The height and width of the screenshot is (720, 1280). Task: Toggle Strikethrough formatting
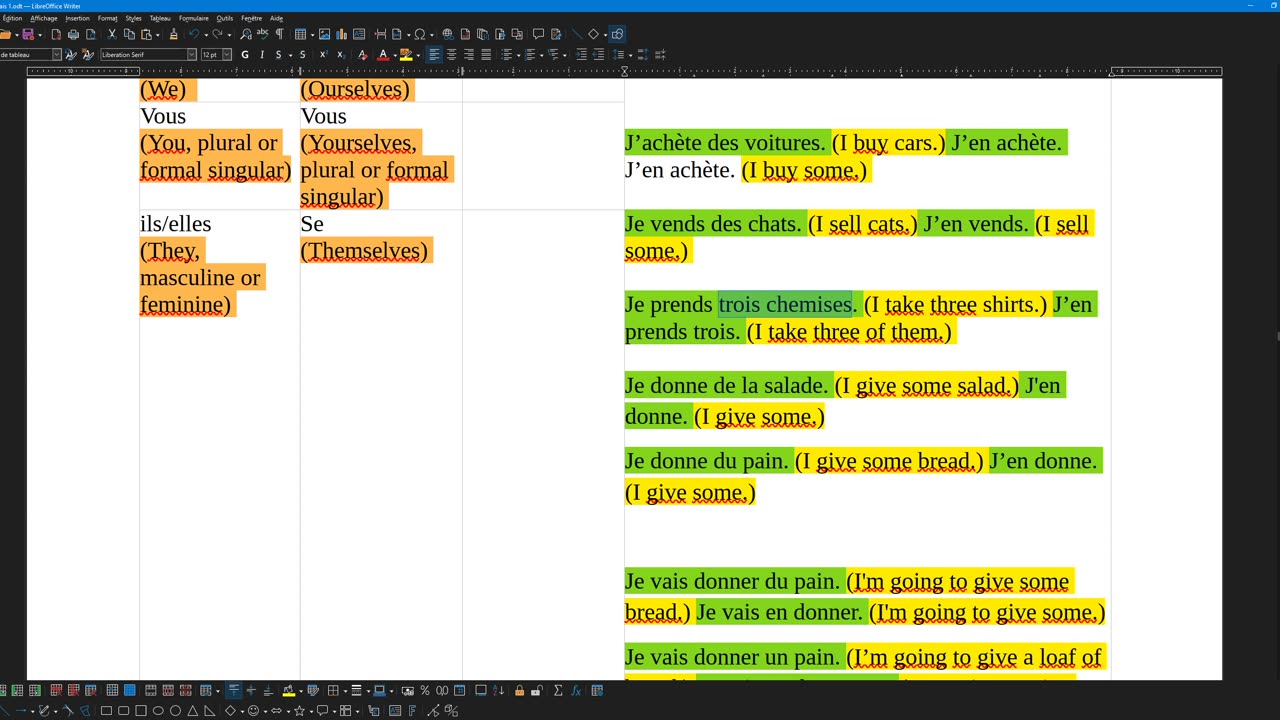[x=302, y=55]
